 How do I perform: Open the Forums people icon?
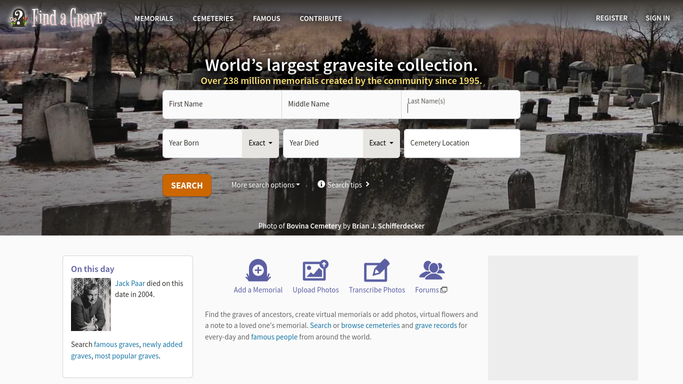pyautogui.click(x=431, y=270)
